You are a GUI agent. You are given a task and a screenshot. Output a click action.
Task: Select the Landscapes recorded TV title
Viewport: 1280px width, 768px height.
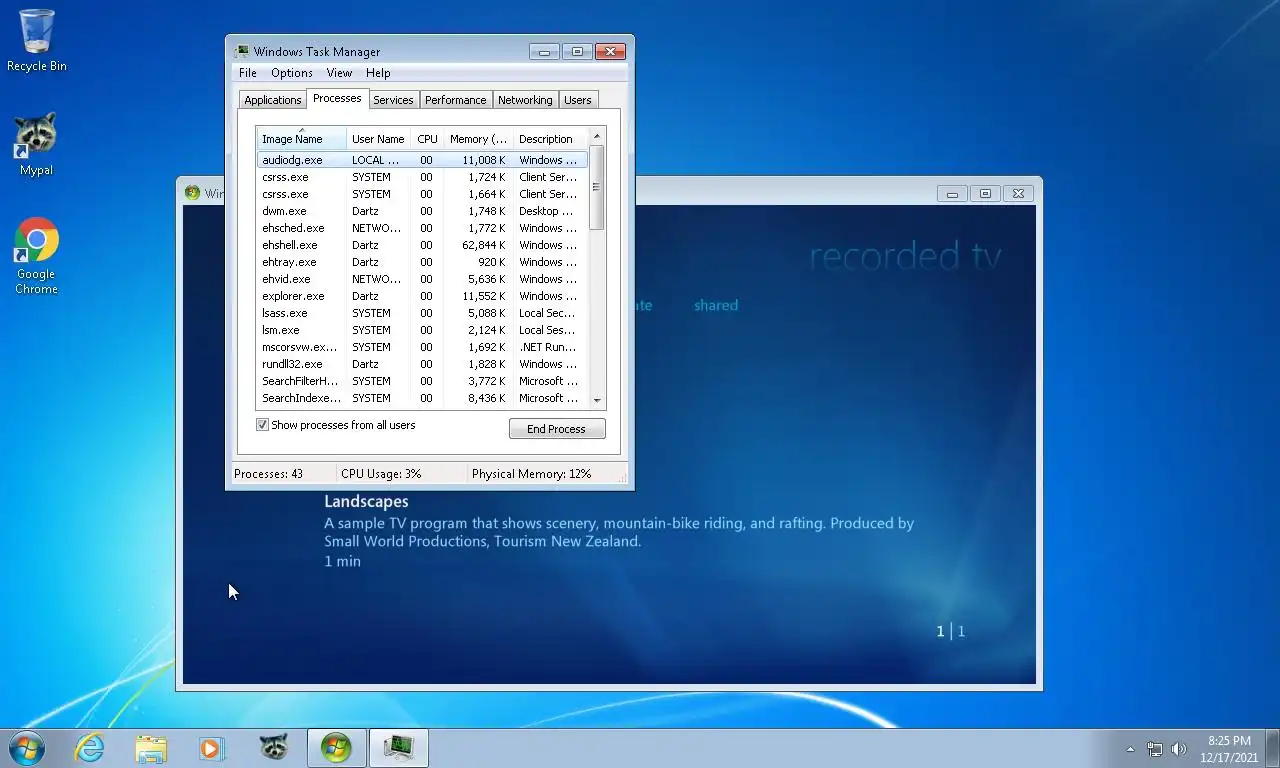pyautogui.click(x=366, y=501)
